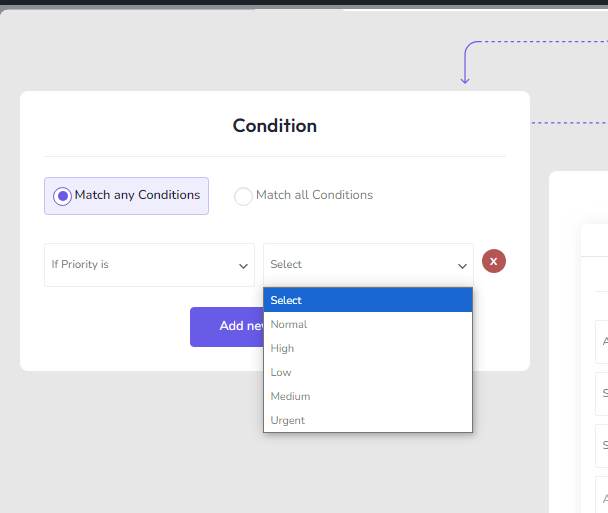This screenshot has width=608, height=513.
Task: Choose Normal priority from the list
Action: 368,324
